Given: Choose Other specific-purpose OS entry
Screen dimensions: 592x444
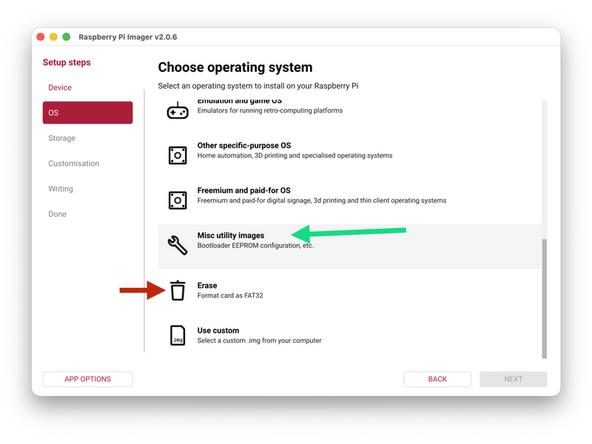Looking at the screenshot, I should 350,155.
